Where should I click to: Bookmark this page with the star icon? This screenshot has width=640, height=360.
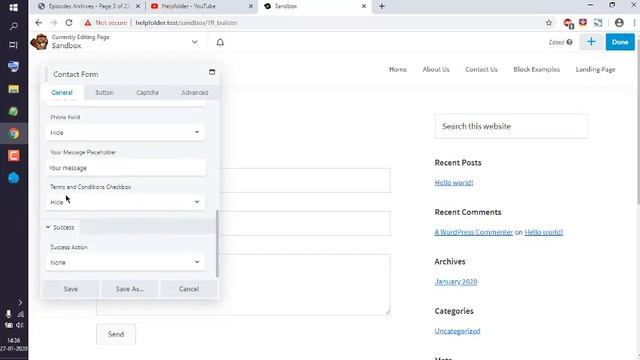(549, 23)
